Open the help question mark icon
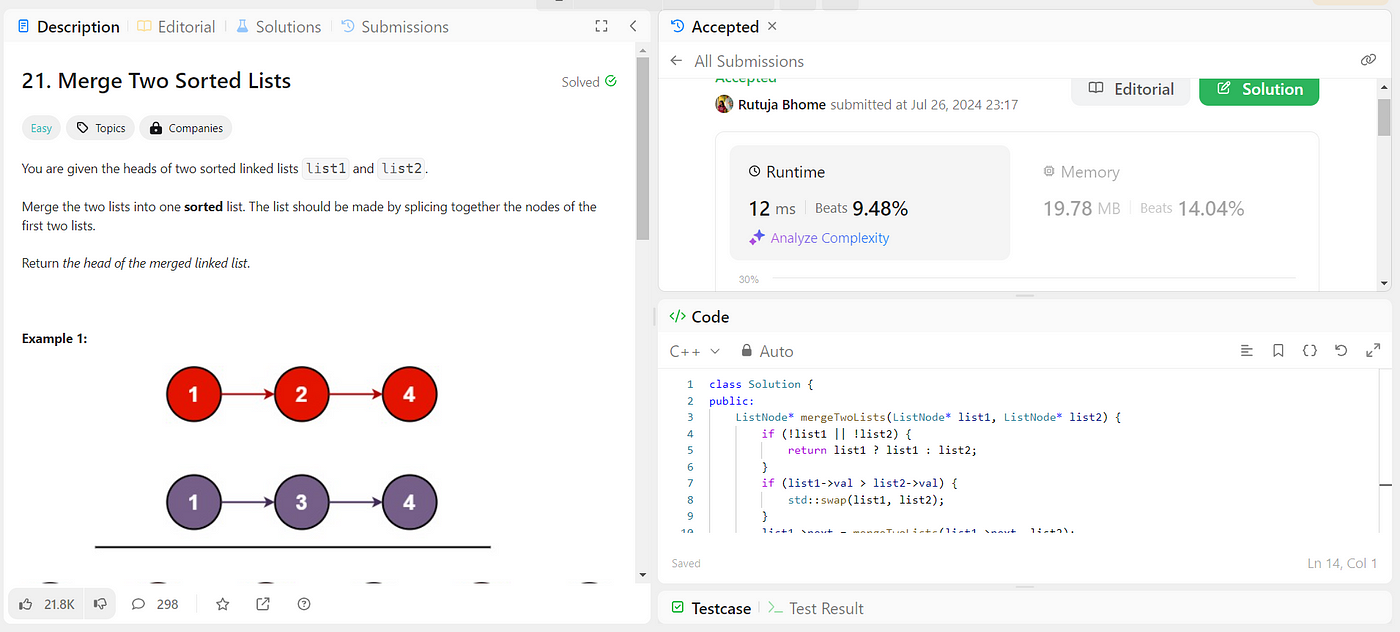 (304, 604)
